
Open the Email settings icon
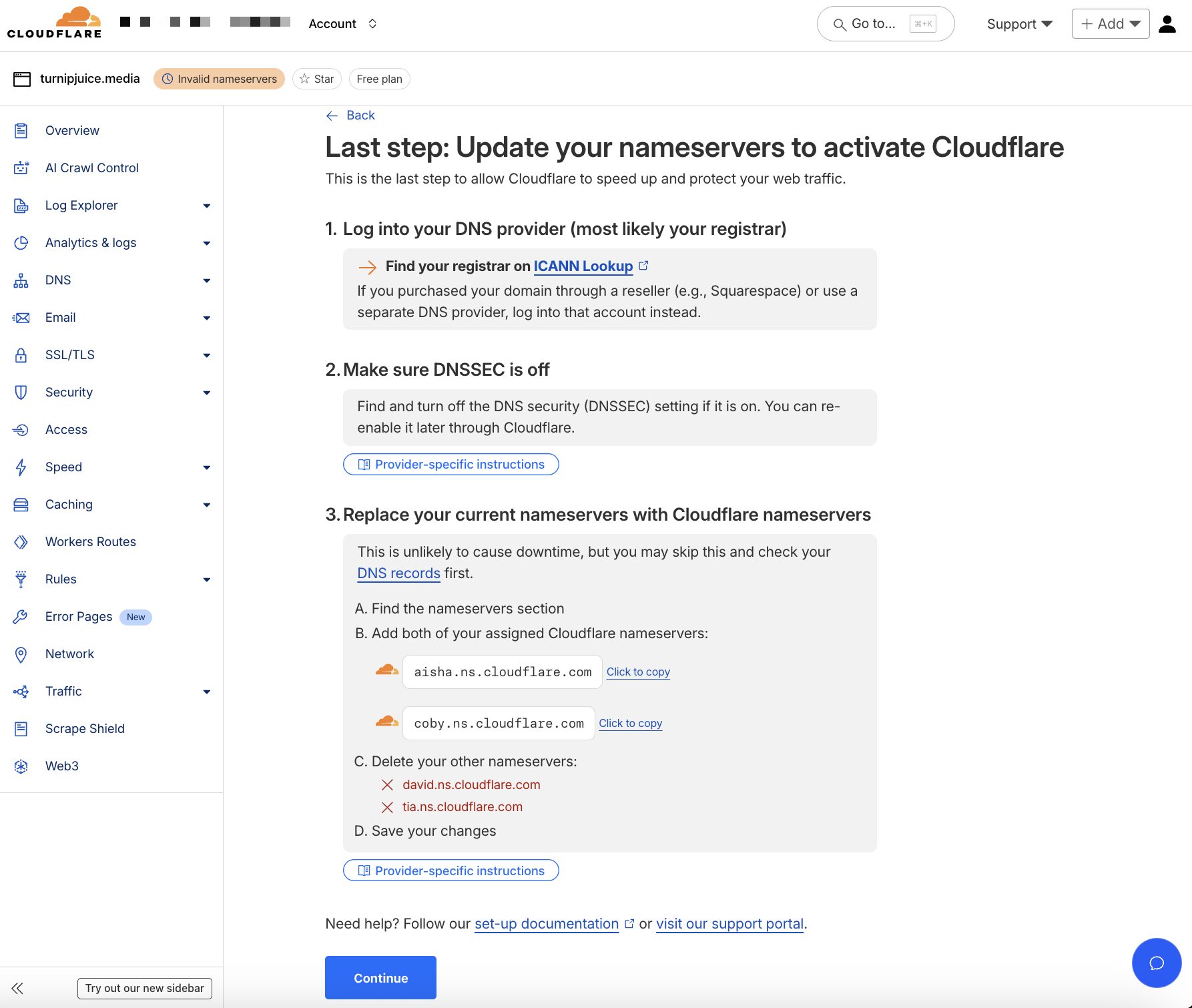(x=21, y=317)
